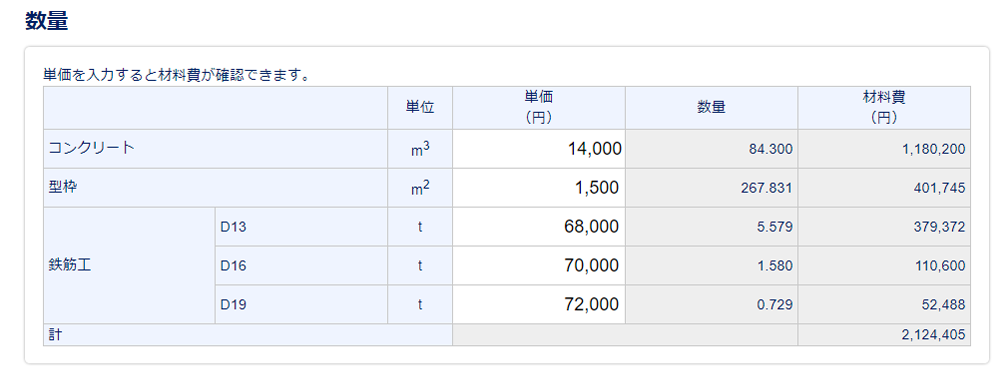The image size is (1000, 374).
Task: Click the D19 unit price field 72,000
Action: (x=538, y=304)
